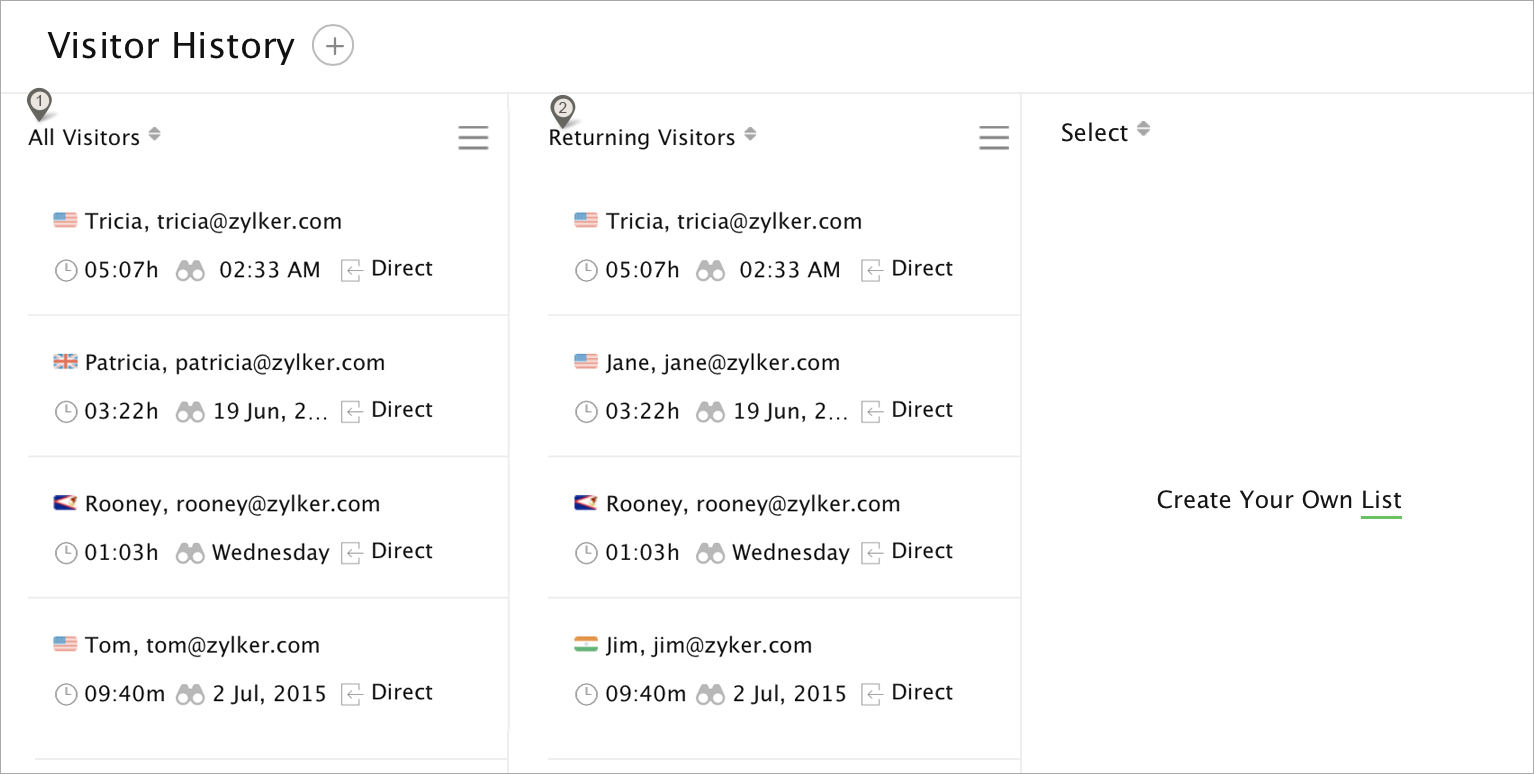Open the hamburger menu for Returning Visitors
This screenshot has height=774, width=1534.
993,138
